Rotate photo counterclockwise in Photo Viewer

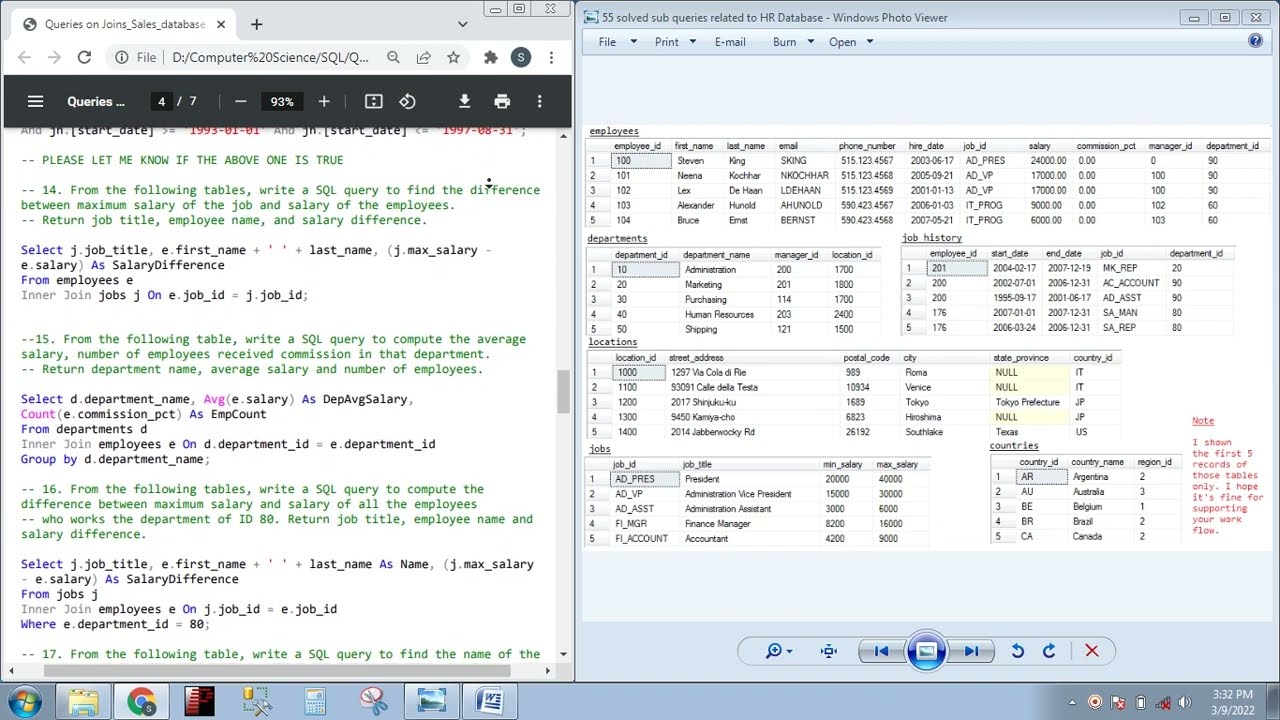pyautogui.click(x=1017, y=651)
